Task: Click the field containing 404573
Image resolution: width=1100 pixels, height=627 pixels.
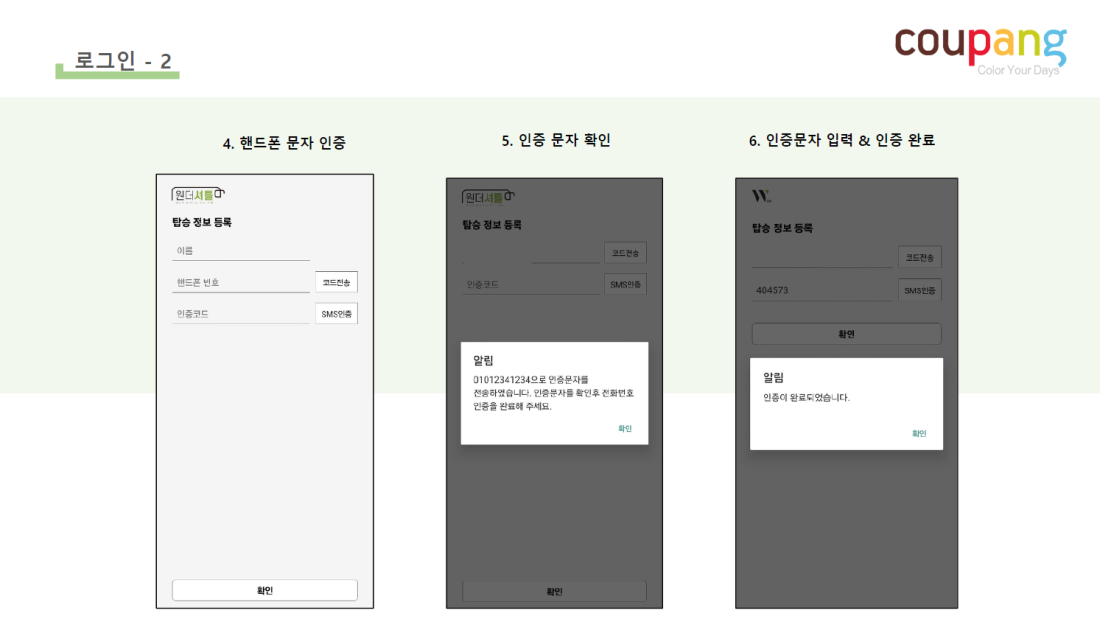Action: click(x=821, y=290)
